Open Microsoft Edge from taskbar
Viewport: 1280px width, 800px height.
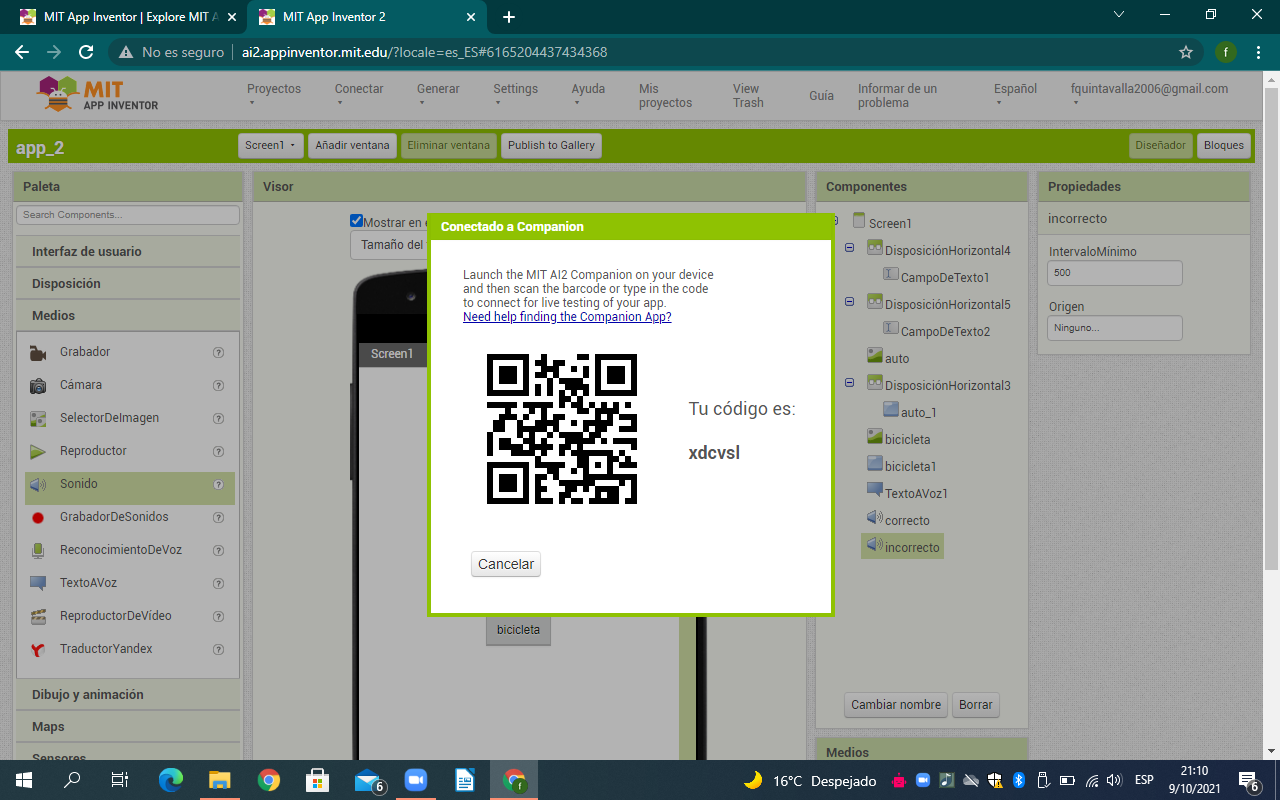pos(171,780)
